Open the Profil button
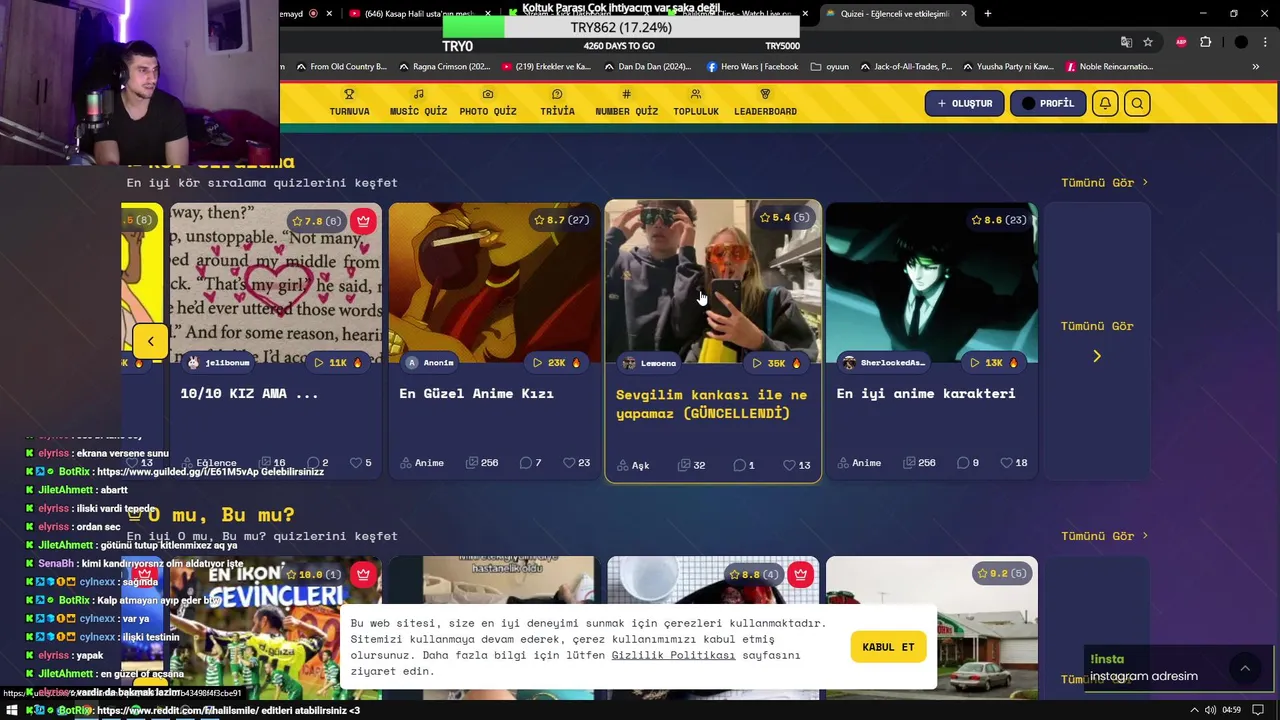The image size is (1280, 720). pos(1048,103)
